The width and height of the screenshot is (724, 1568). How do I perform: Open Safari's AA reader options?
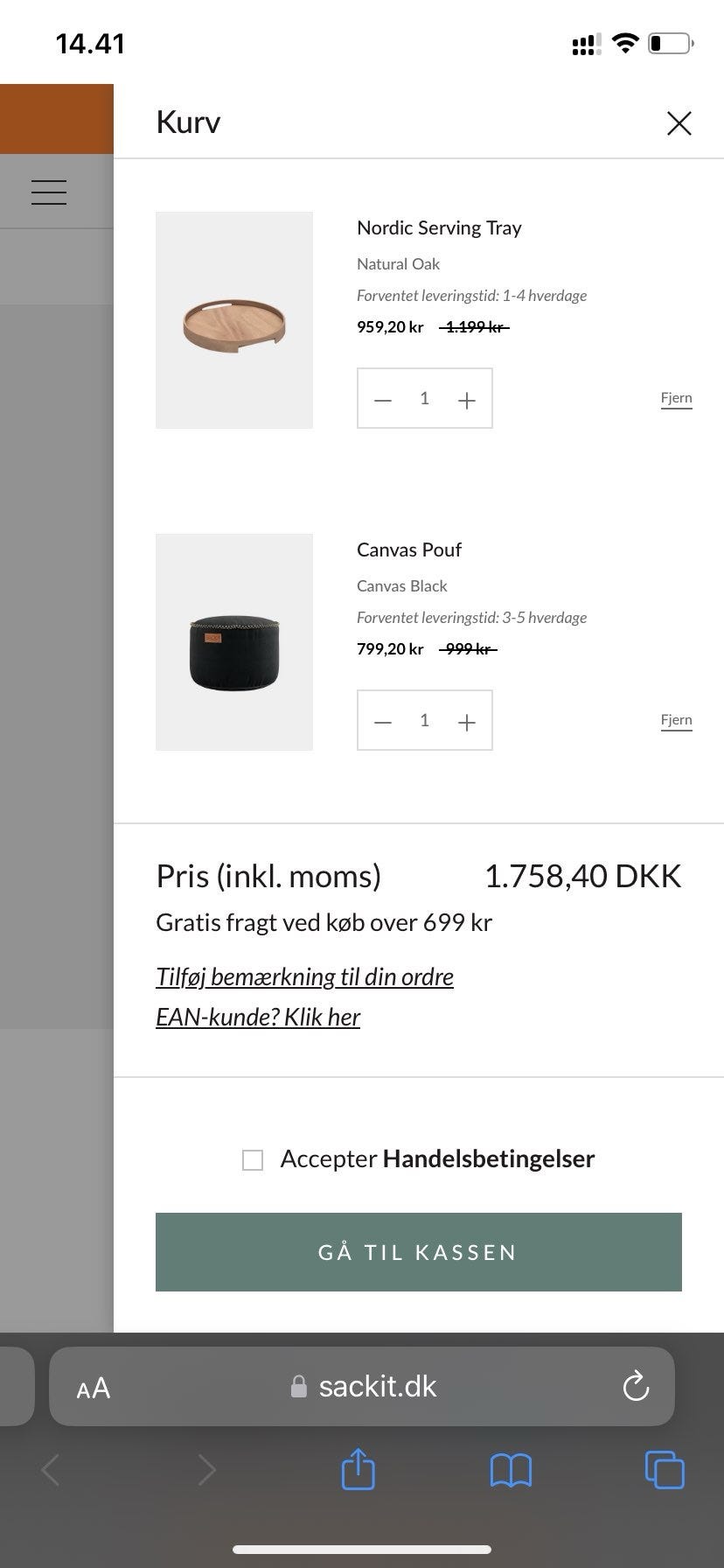click(94, 1388)
